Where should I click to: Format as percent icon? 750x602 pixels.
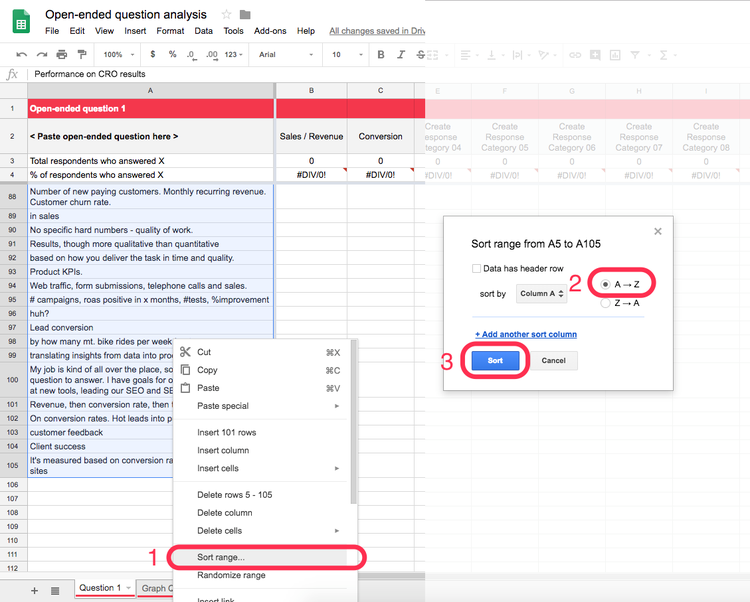pos(172,55)
